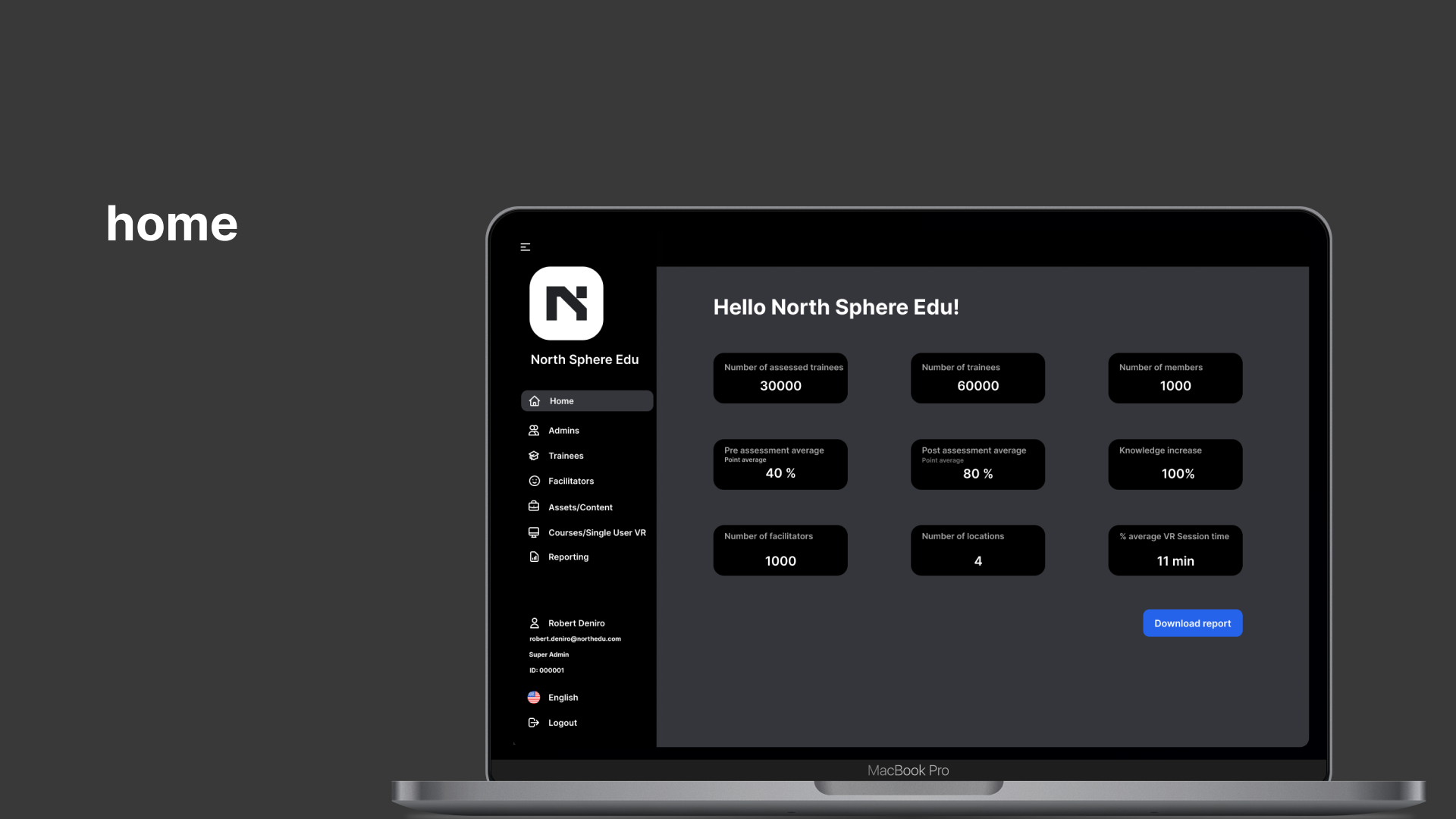Viewport: 1456px width, 819px height.
Task: Select the Number of locations card
Action: [x=977, y=550]
